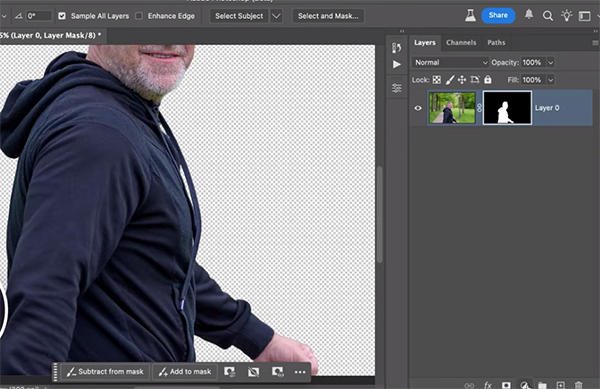Click the brush angle icon
Viewport: 600px width, 389px height.
tap(18, 16)
